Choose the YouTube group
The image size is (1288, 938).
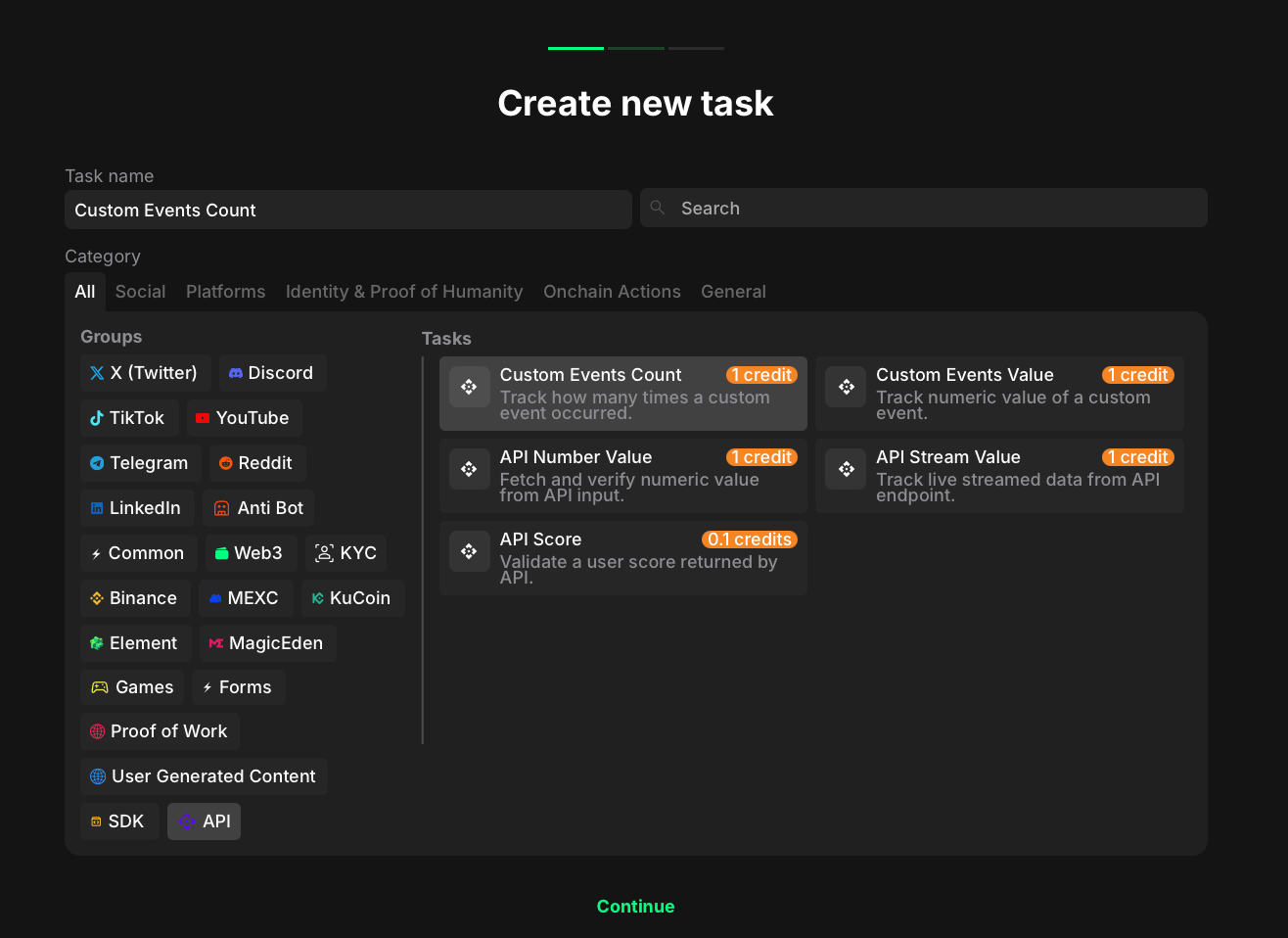(244, 418)
